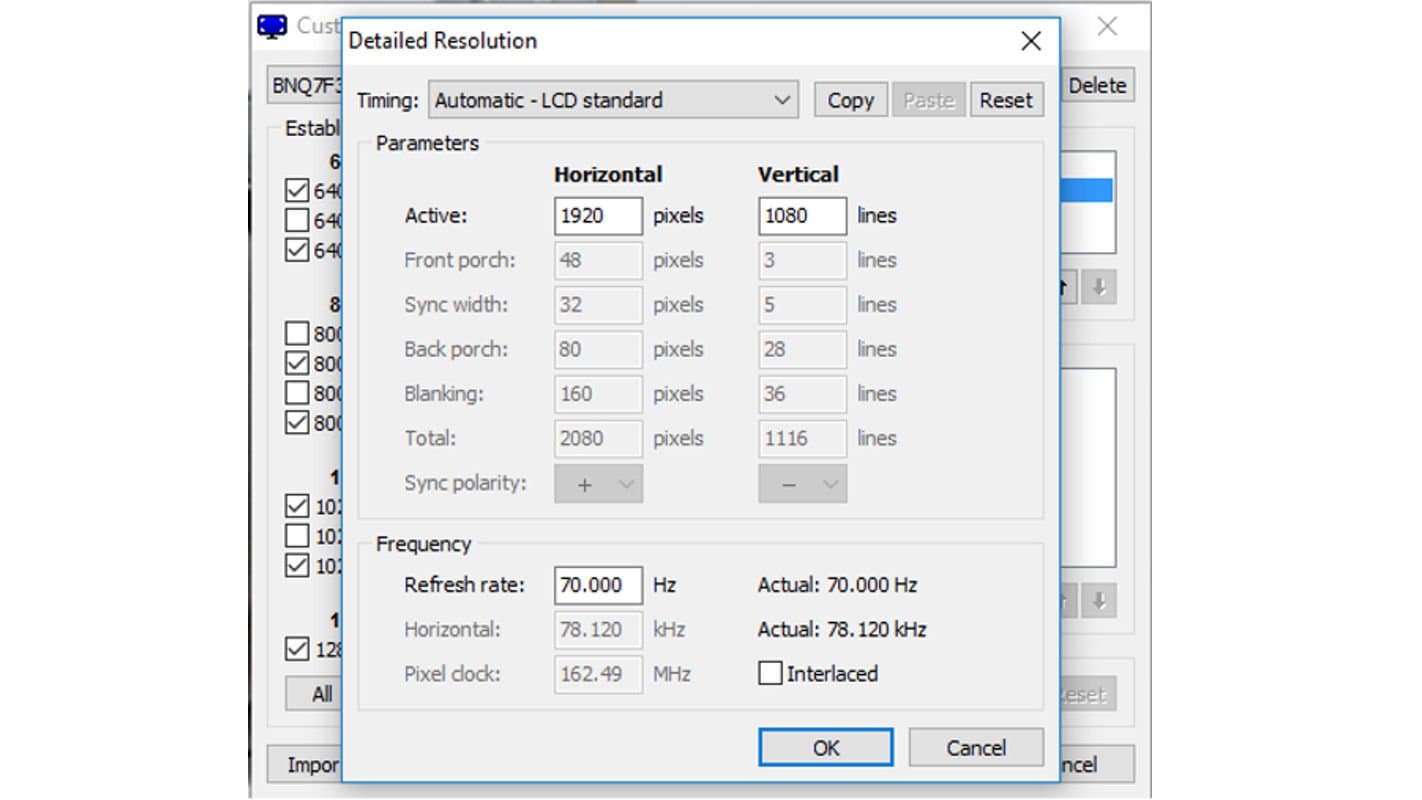
Task: Uncheck the first 640 established resolution checkbox
Action: (x=297, y=190)
